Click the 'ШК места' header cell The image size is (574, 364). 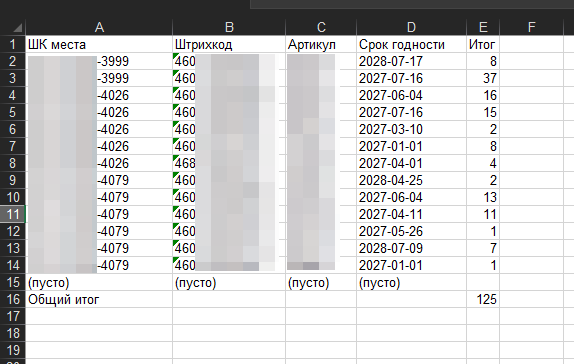coord(99,44)
